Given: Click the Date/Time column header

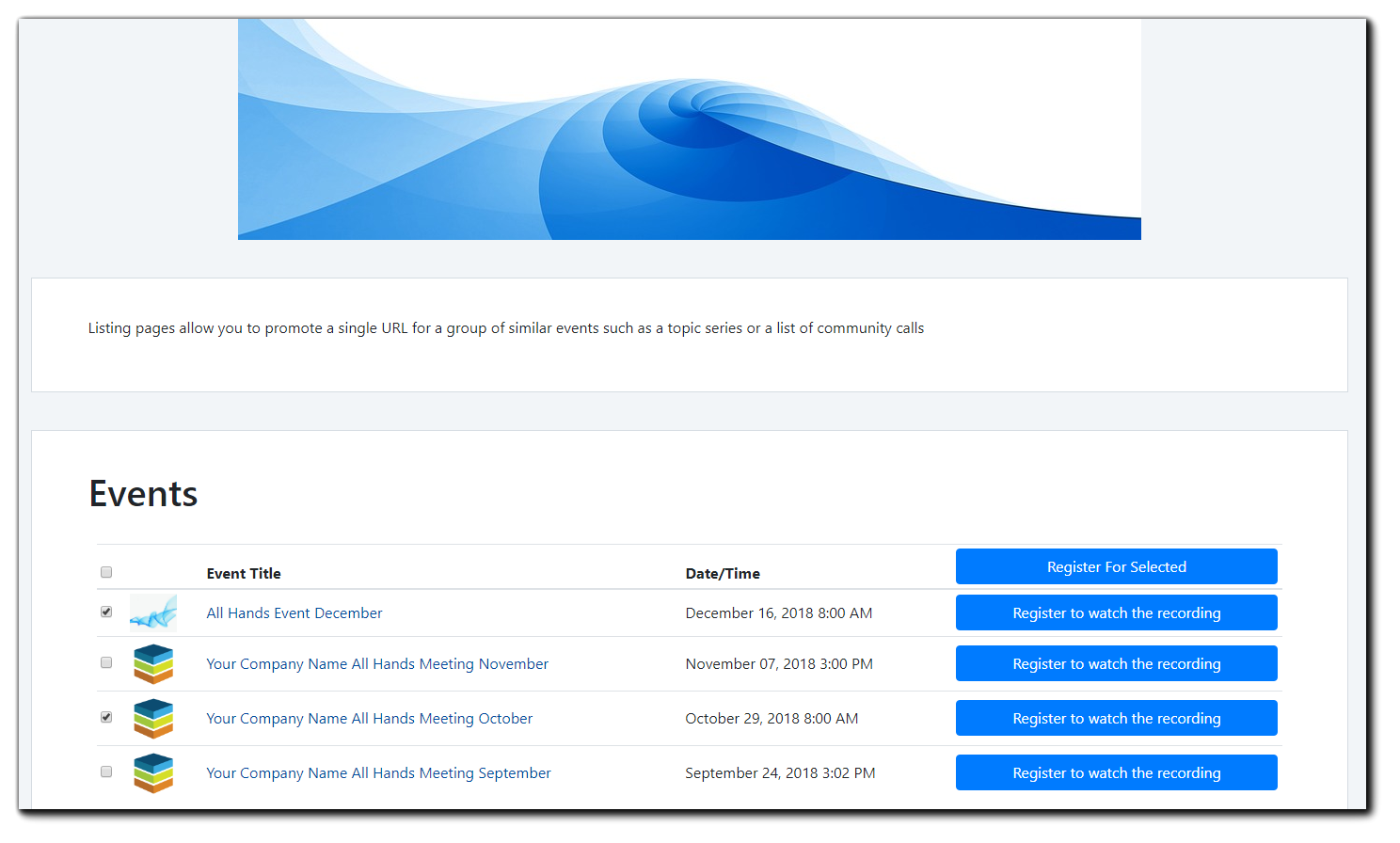Looking at the screenshot, I should 723,573.
